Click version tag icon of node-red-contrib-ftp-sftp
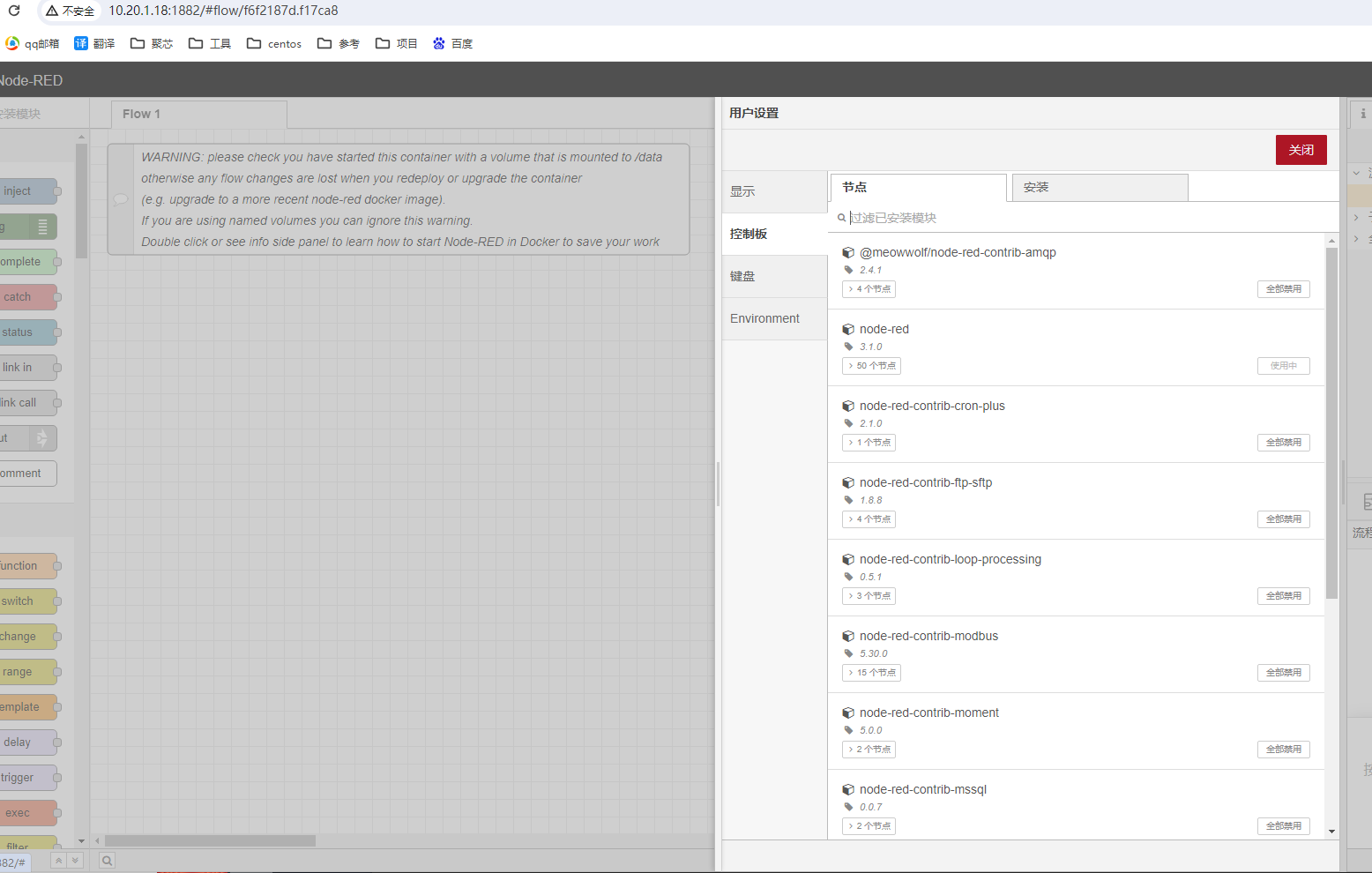1372x873 pixels. (849, 500)
